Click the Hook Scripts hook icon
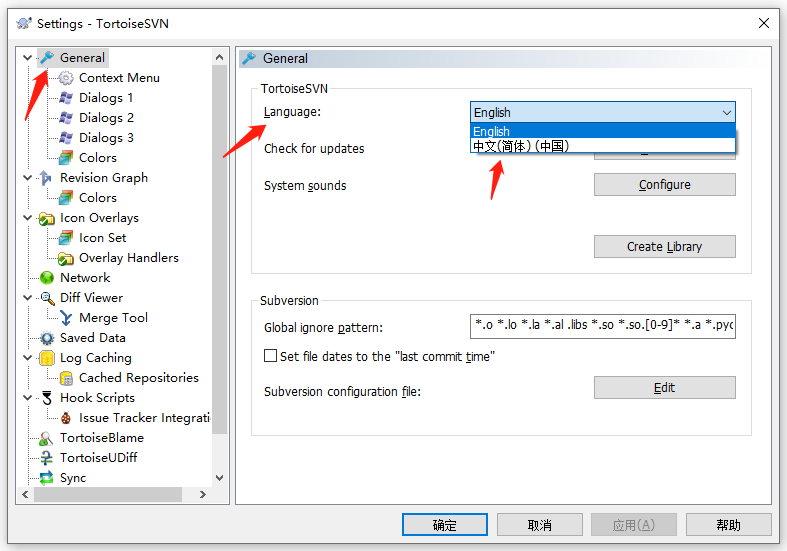 pos(47,398)
